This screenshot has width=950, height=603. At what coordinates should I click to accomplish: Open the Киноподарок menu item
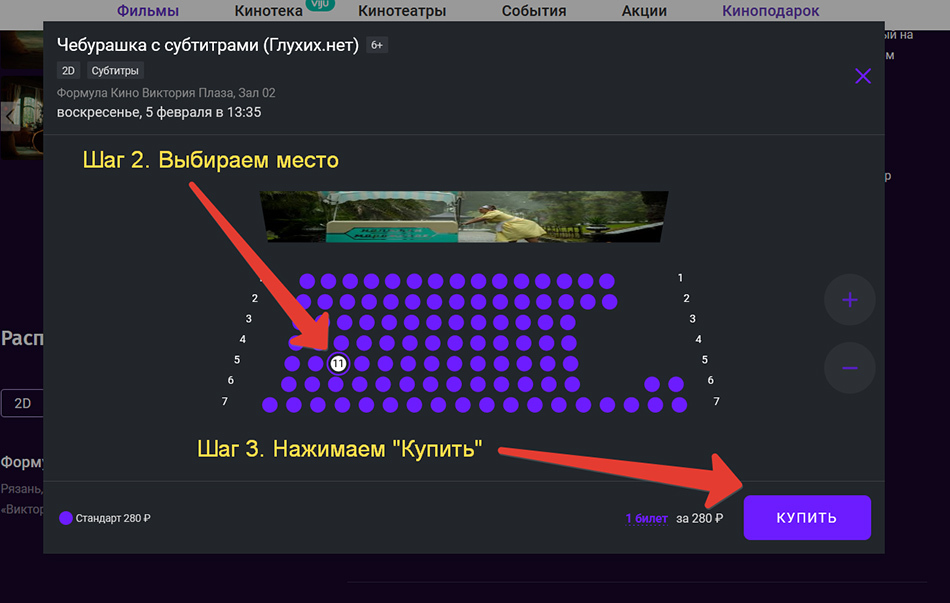pyautogui.click(x=770, y=10)
